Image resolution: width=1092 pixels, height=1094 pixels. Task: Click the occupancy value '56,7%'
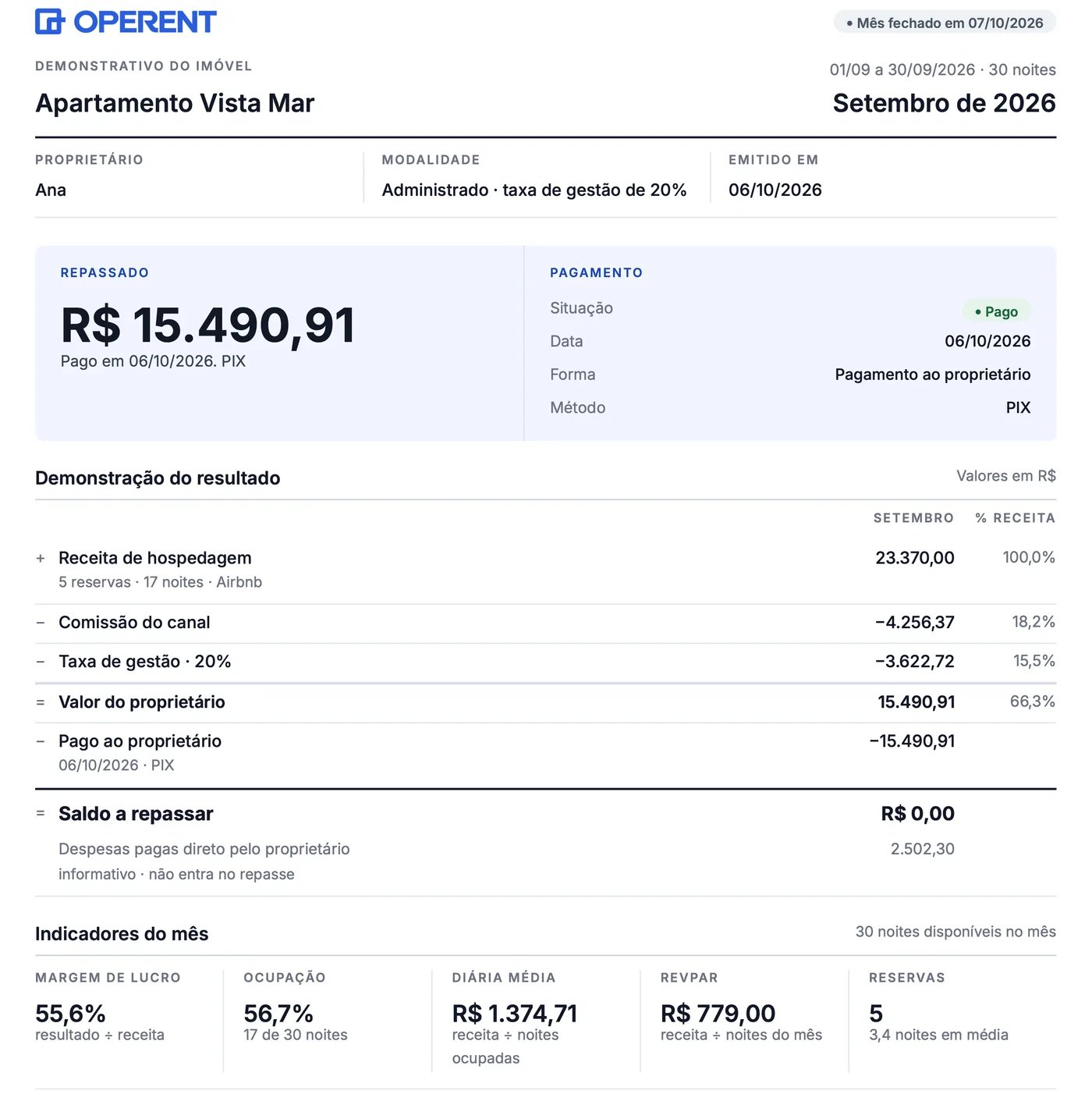[x=278, y=1014]
